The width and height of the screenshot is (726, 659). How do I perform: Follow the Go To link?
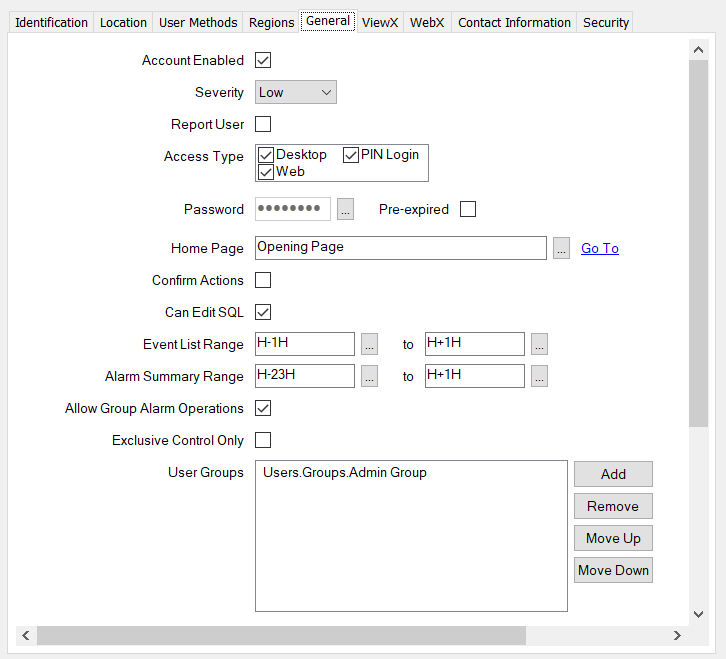click(x=600, y=249)
